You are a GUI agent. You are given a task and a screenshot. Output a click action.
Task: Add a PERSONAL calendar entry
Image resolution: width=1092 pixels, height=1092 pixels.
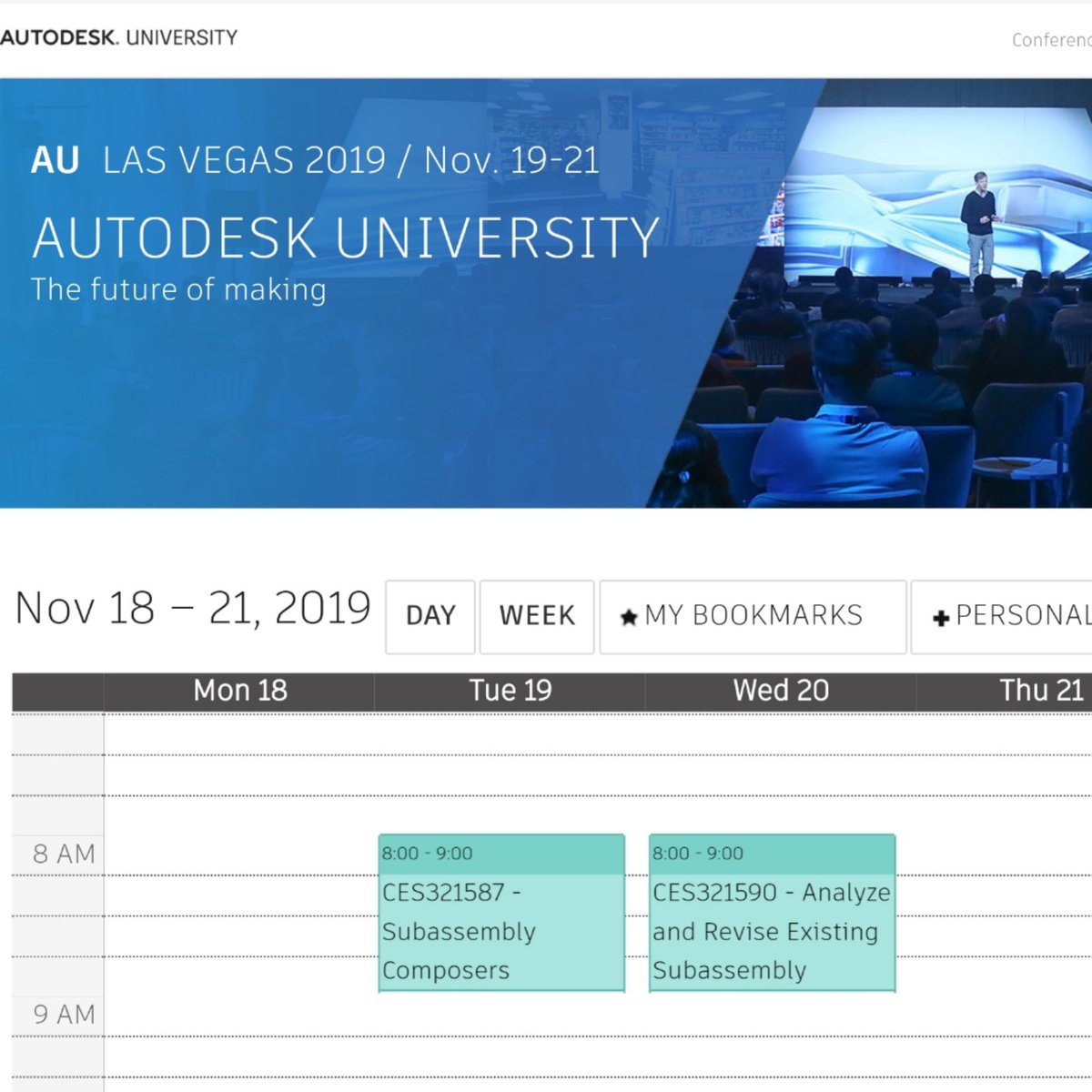[1002, 616]
